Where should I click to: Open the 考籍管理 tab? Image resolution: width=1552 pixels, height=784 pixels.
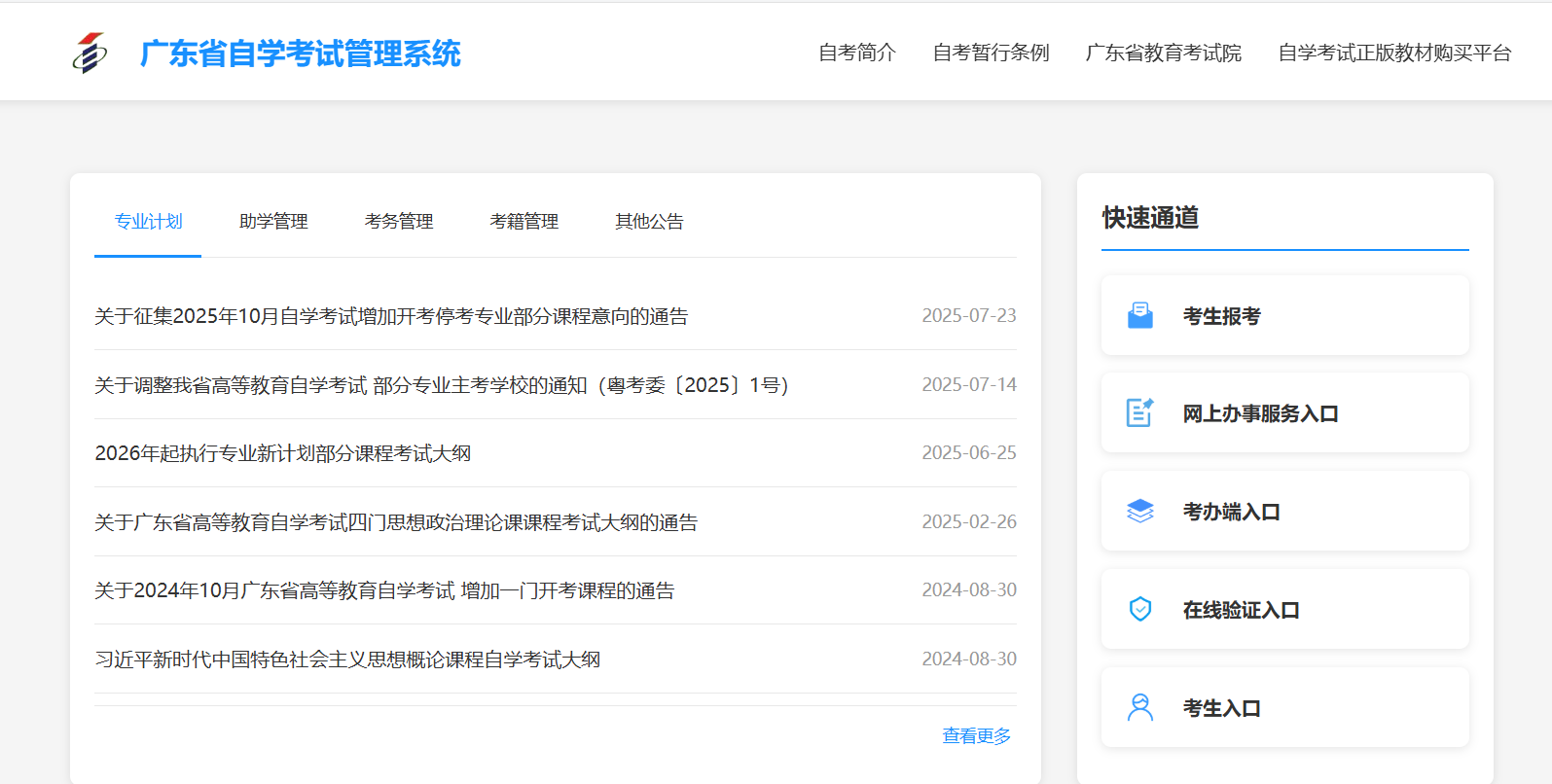click(x=523, y=222)
